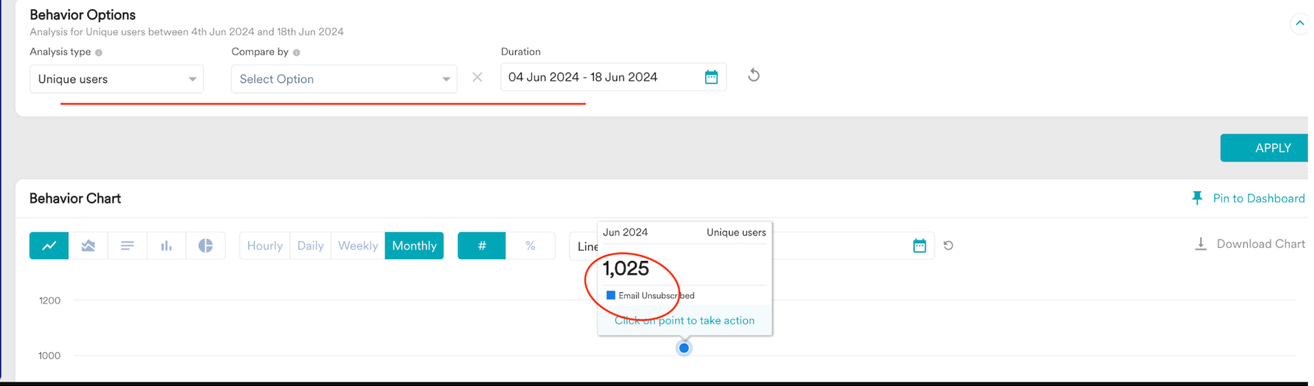Collapse the Behavior Options panel chevron
Screen dimensions: 1314x386
(x=1299, y=23)
